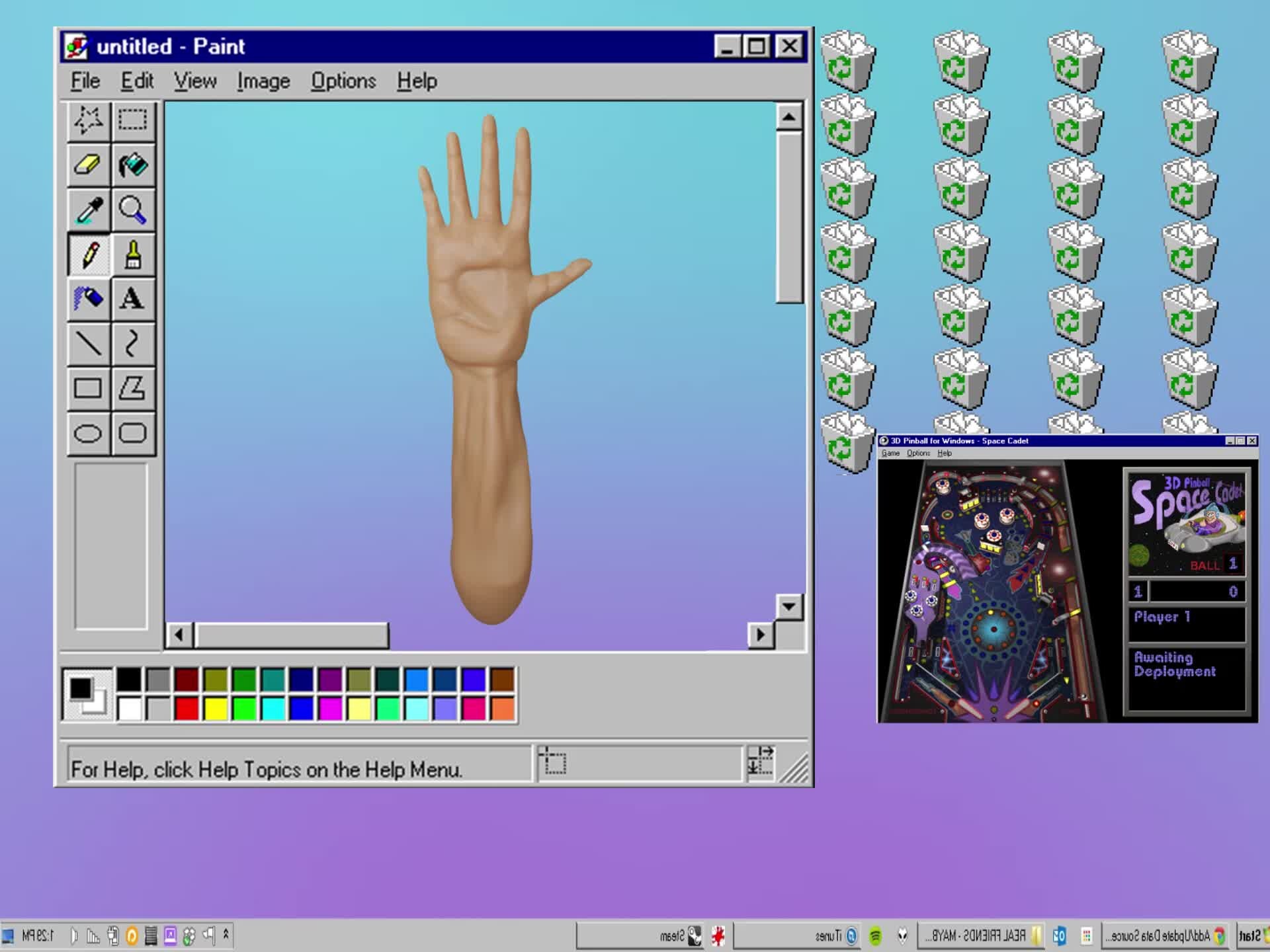Open the Options menu in Paint
Viewport: 1270px width, 952px height.
tap(344, 81)
